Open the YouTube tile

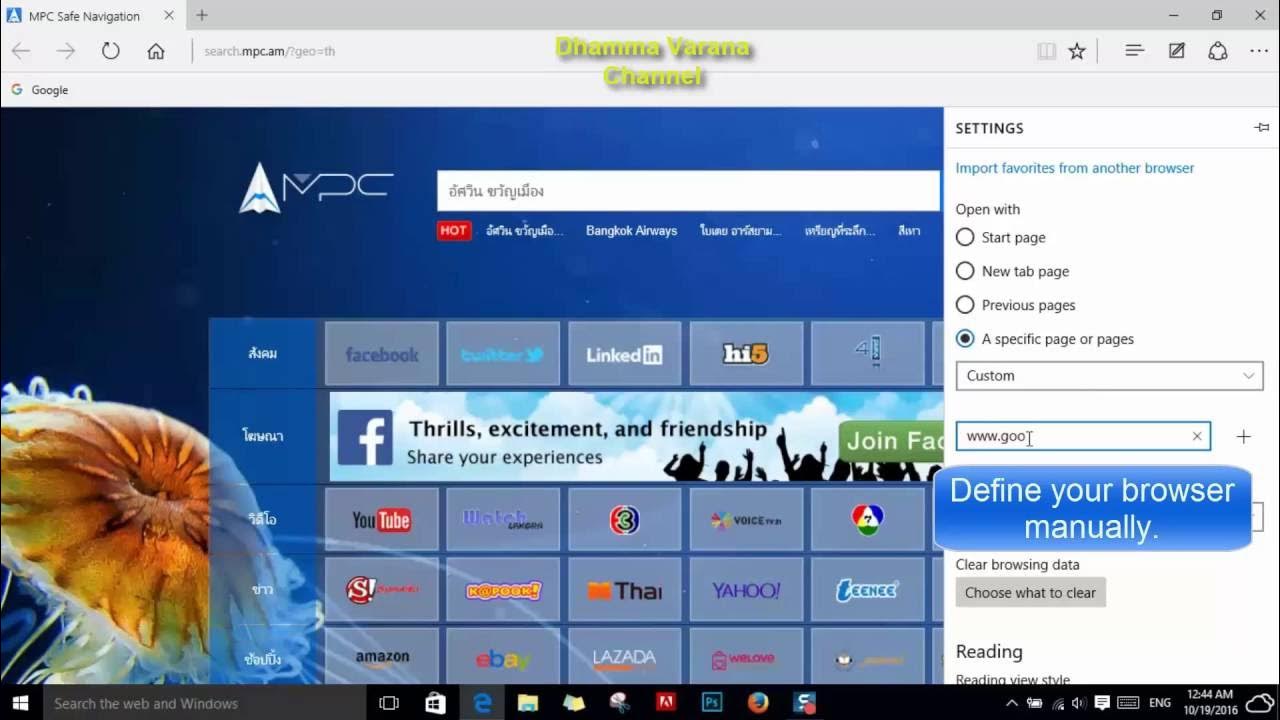click(382, 520)
